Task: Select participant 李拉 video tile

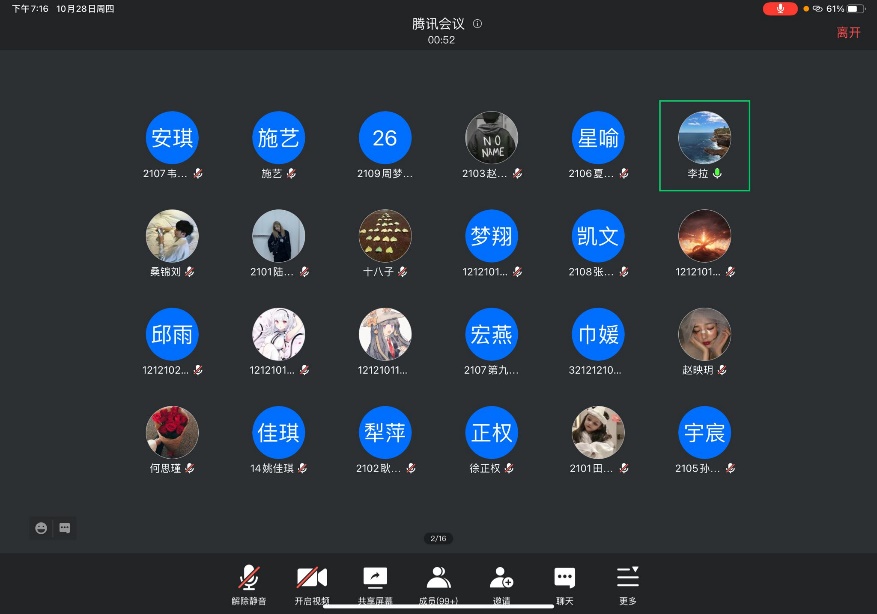Action: (x=704, y=145)
